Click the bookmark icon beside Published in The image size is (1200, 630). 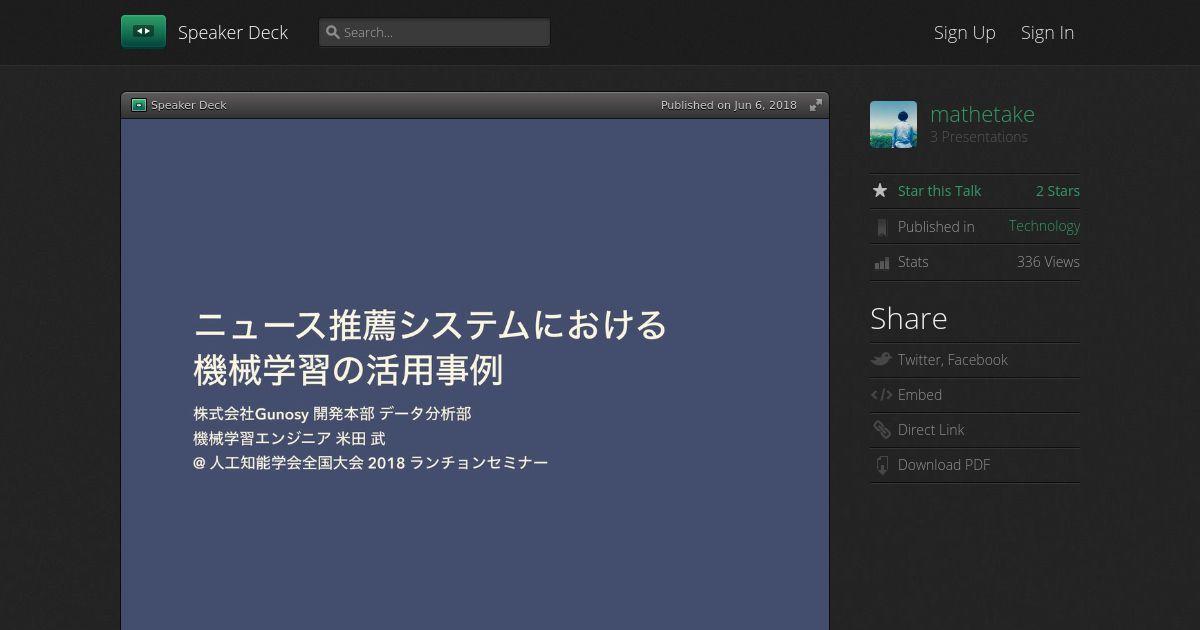(x=881, y=227)
